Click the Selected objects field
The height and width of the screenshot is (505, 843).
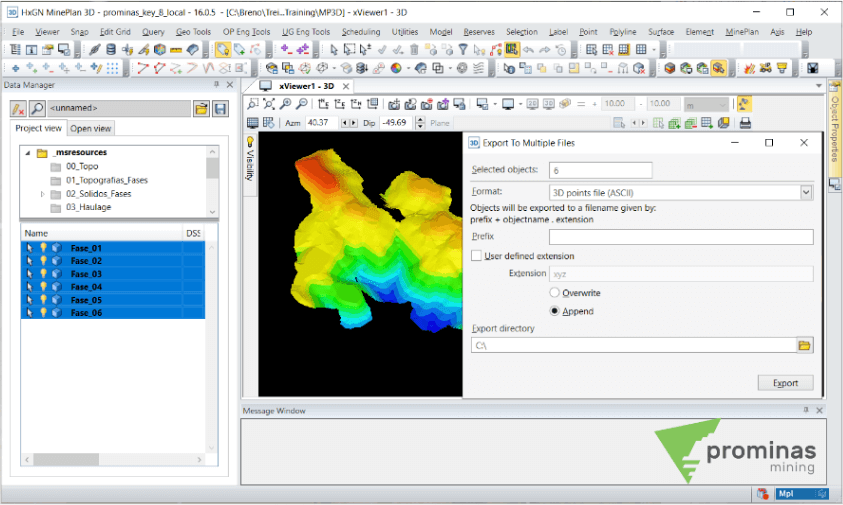(601, 170)
